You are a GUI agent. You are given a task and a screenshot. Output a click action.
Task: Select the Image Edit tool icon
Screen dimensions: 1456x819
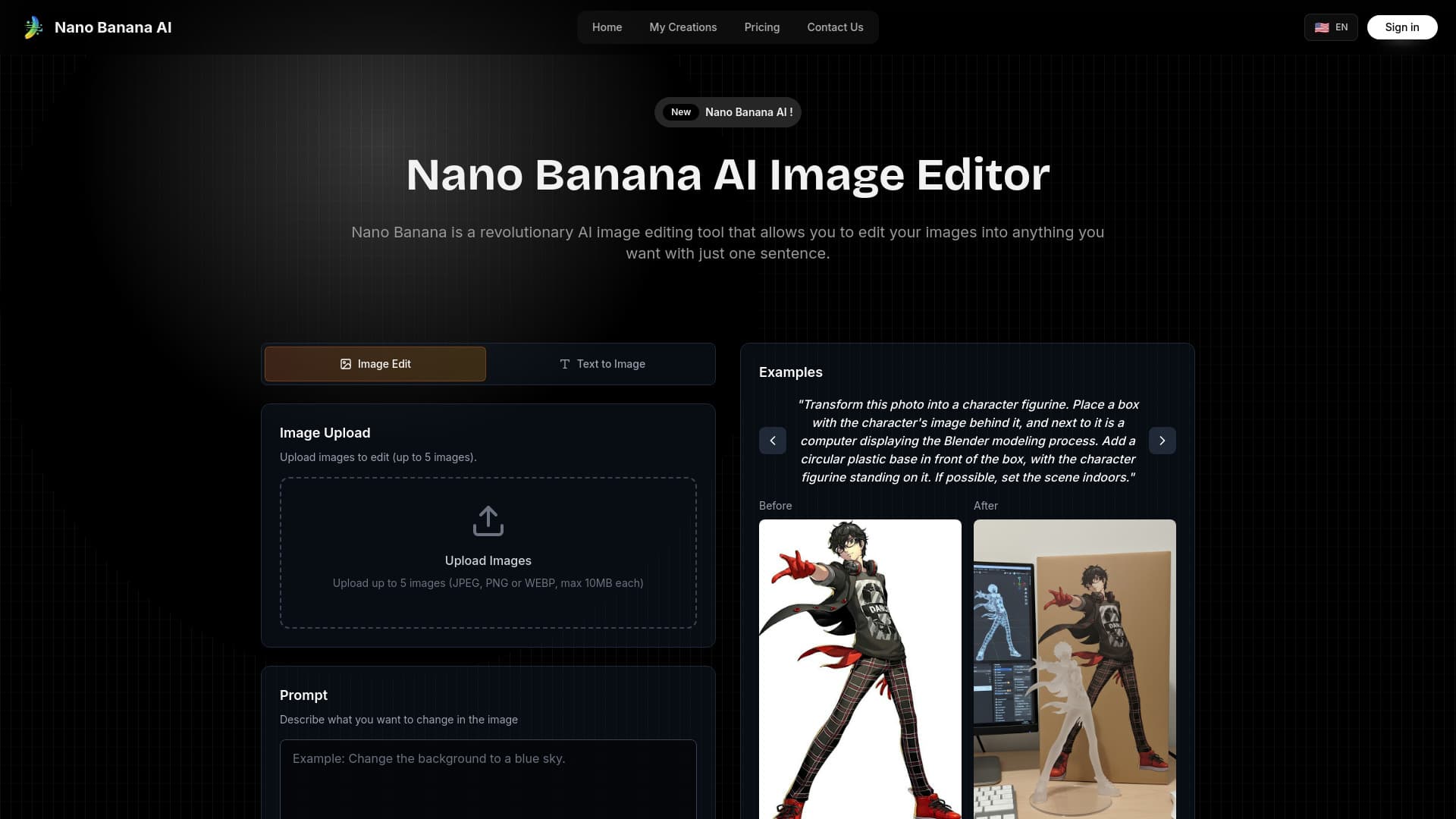(x=346, y=364)
